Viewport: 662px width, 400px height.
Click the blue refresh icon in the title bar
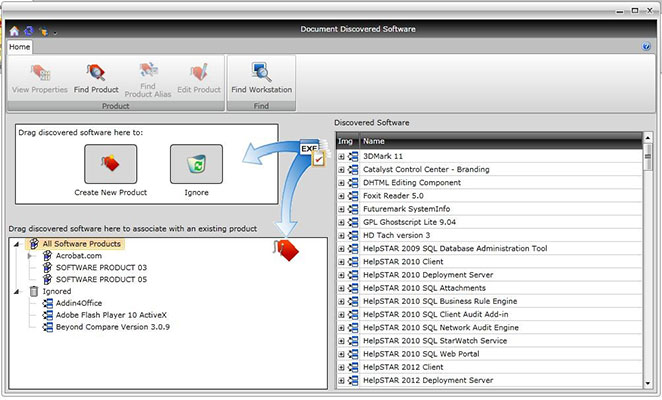pos(29,30)
